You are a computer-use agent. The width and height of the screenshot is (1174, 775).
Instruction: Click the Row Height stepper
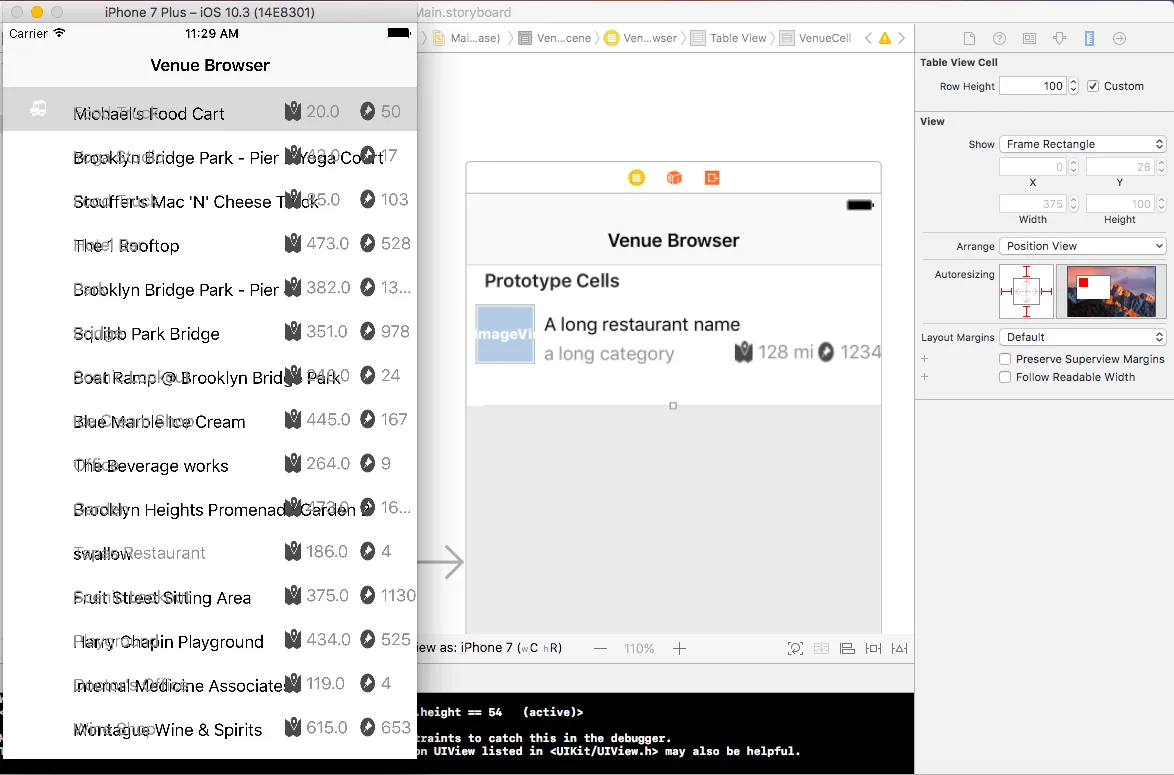tap(1074, 86)
